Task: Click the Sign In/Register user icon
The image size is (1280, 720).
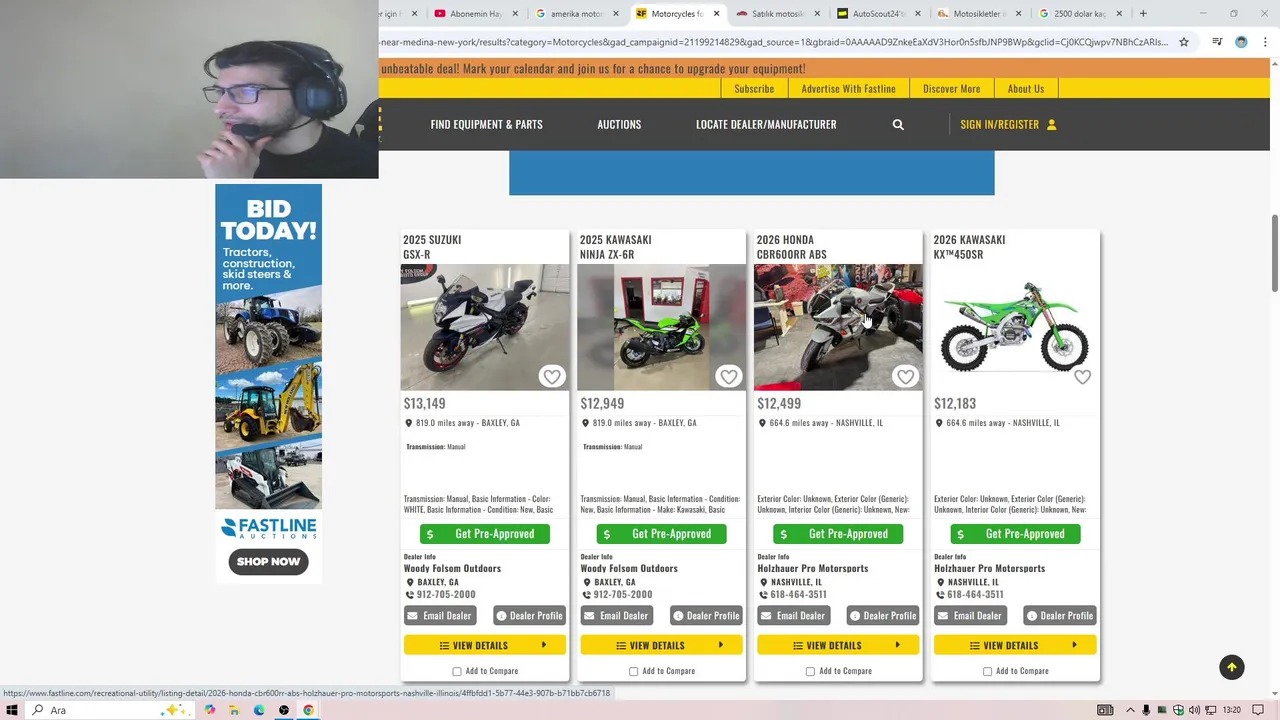Action: coord(1051,124)
